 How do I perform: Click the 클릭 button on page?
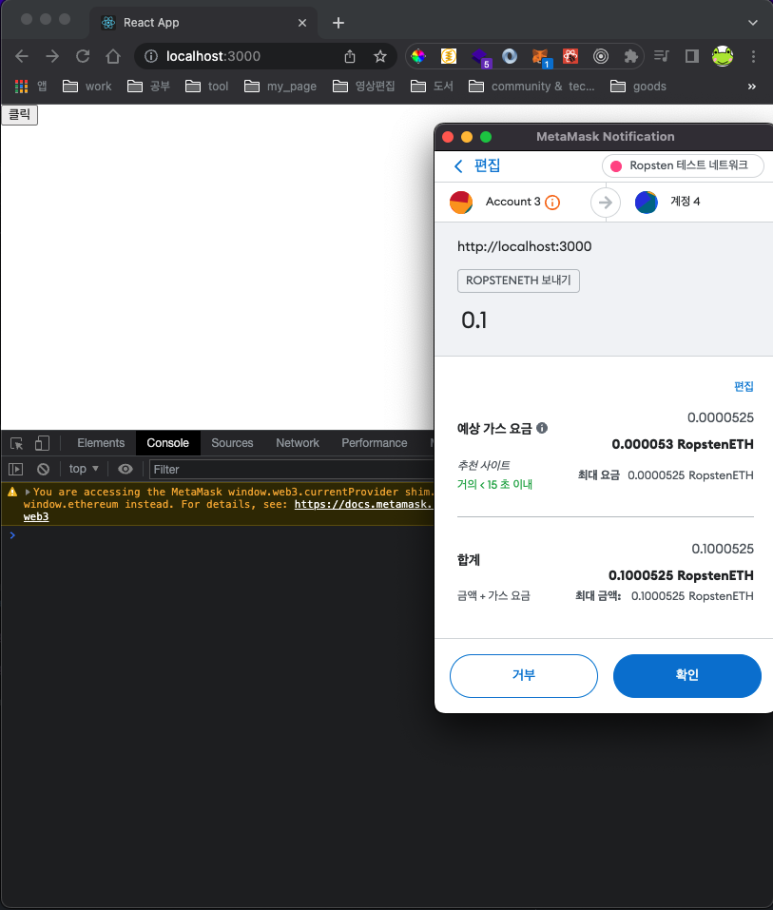pyautogui.click(x=20, y=114)
